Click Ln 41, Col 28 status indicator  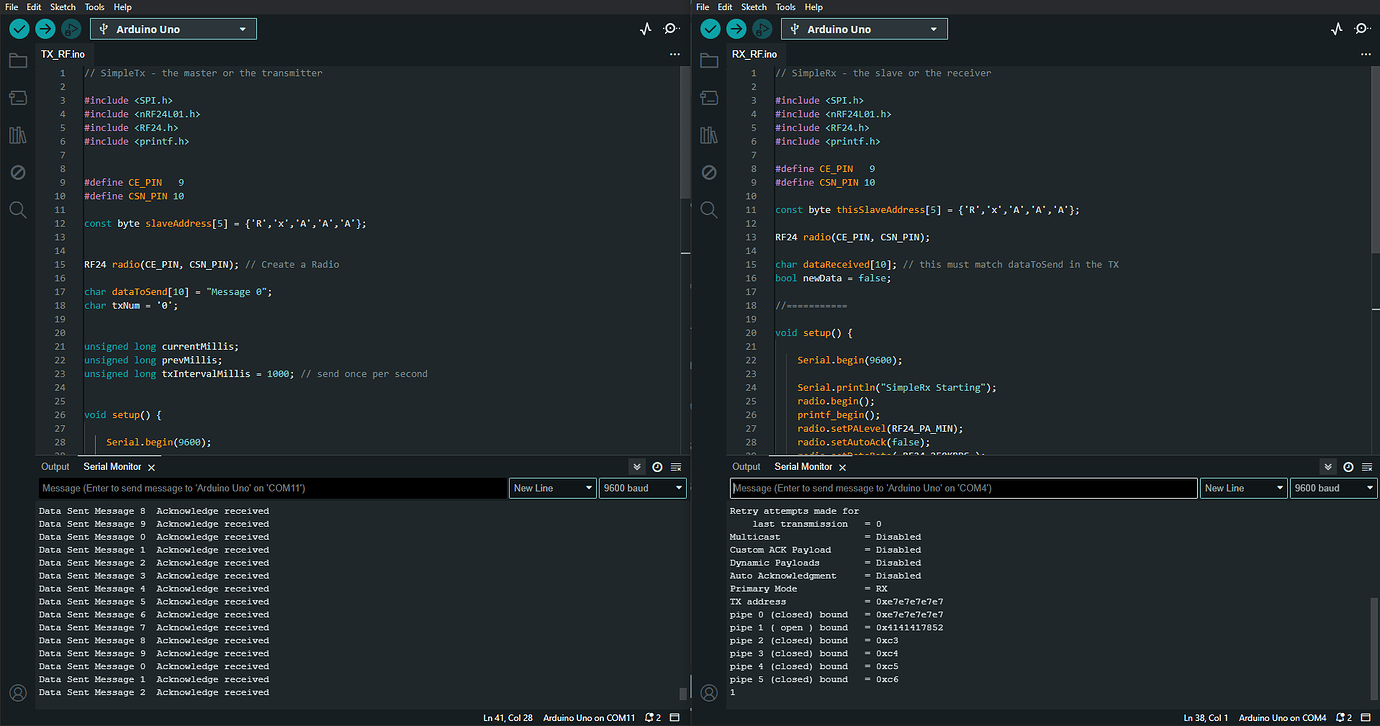click(x=508, y=718)
